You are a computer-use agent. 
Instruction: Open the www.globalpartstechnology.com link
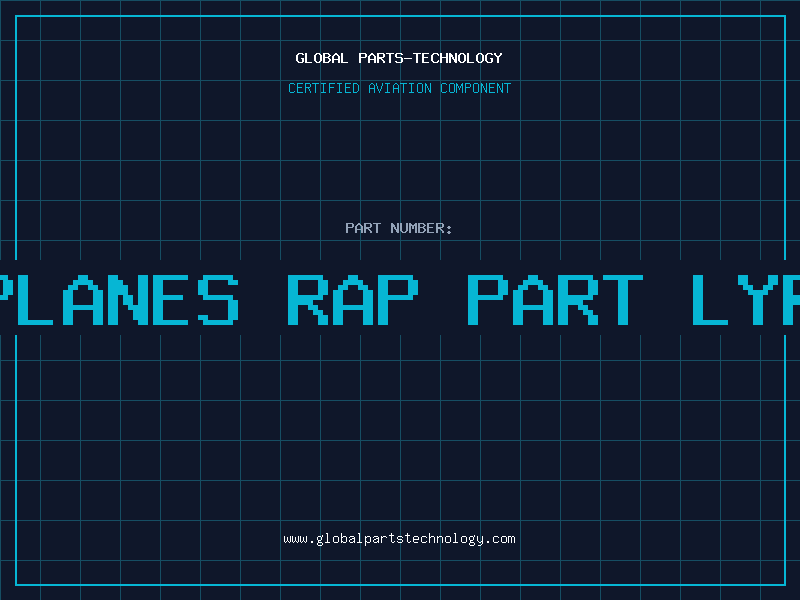[399, 539]
